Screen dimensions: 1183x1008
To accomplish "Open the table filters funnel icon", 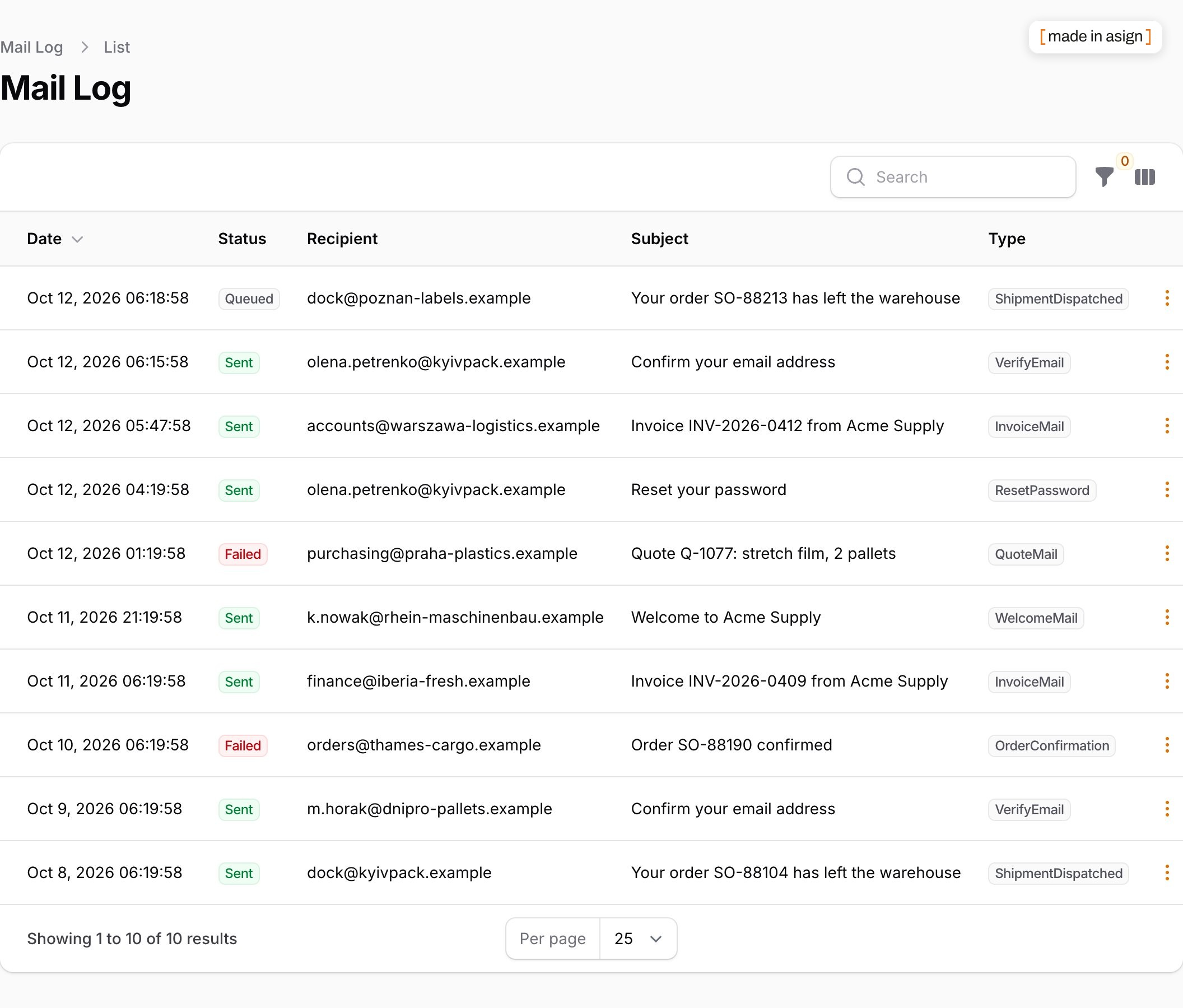I will 1104,177.
